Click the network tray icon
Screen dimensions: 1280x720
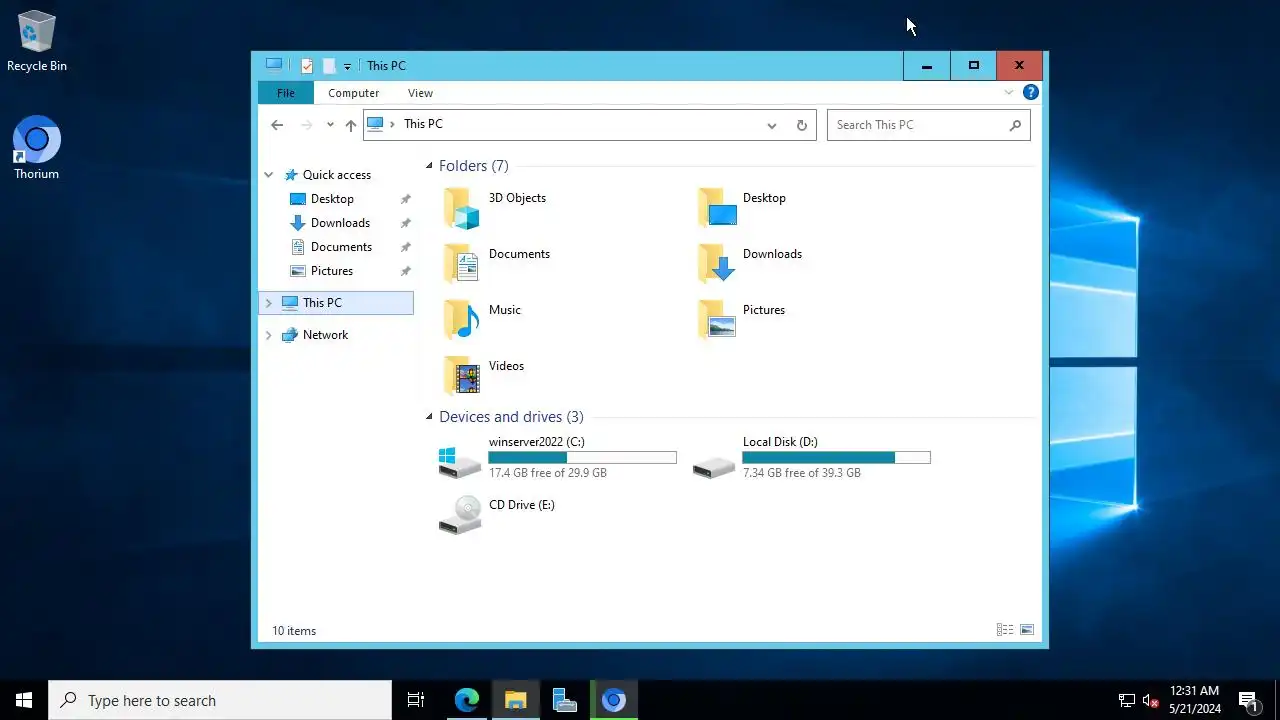pos(1126,700)
